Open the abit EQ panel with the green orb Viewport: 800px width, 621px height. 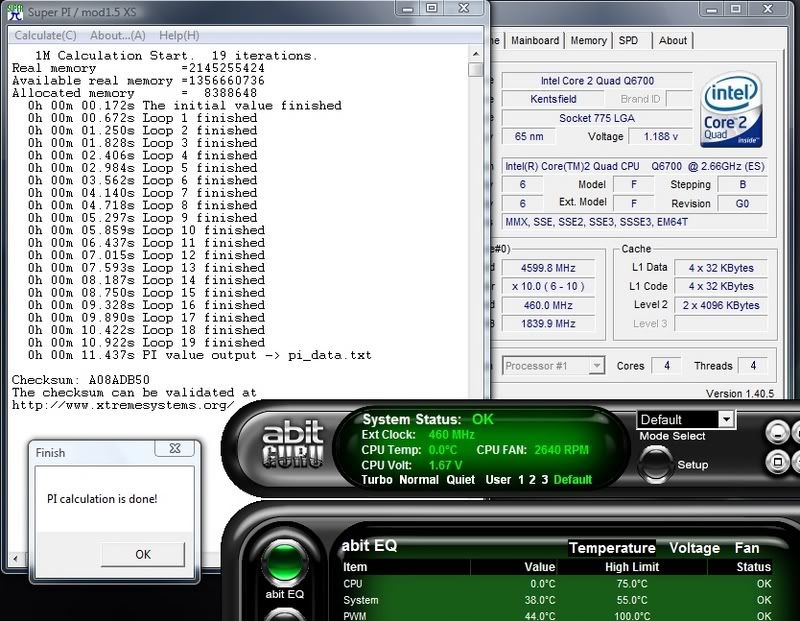coord(285,562)
